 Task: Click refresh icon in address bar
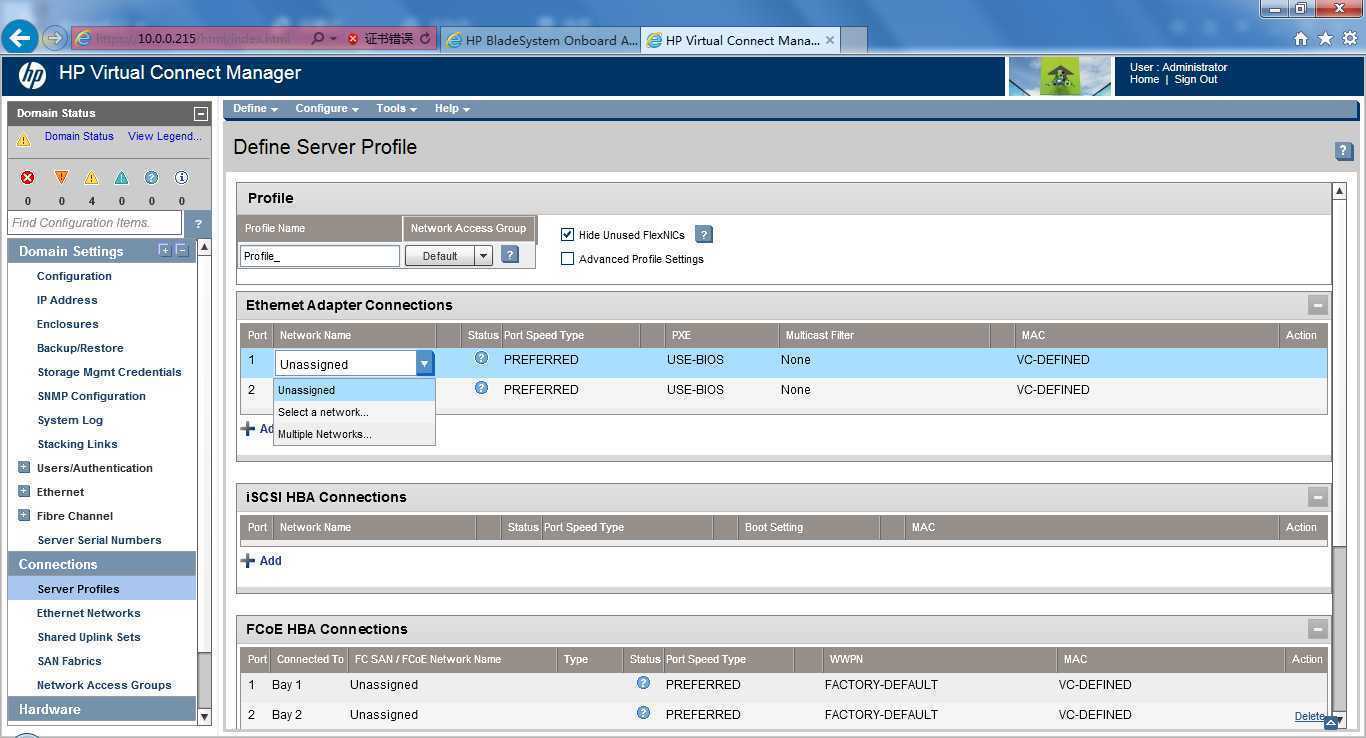[x=425, y=39]
